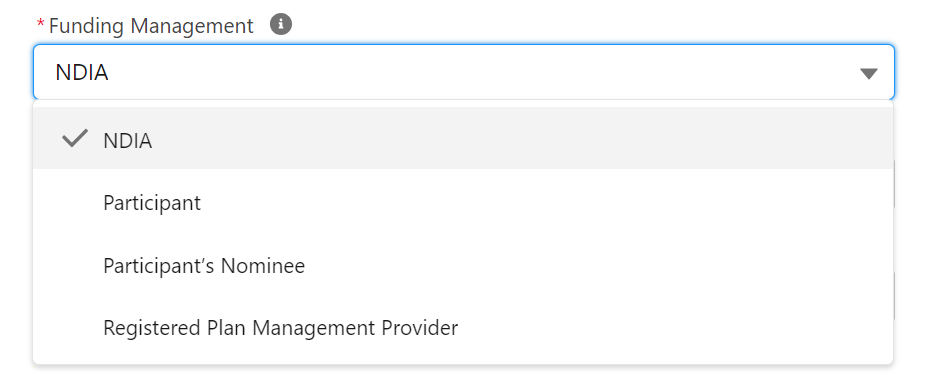Image resolution: width=928 pixels, height=380 pixels.
Task: Keep the currently checked NDIA entry selected
Action: pyautogui.click(x=463, y=138)
